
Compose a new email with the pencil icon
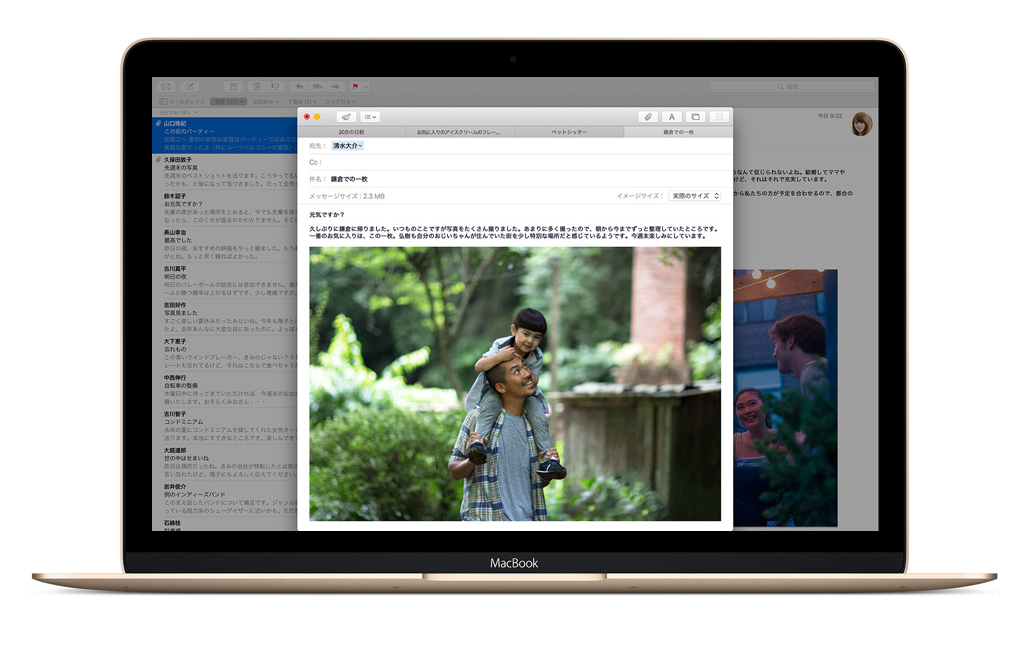(190, 86)
